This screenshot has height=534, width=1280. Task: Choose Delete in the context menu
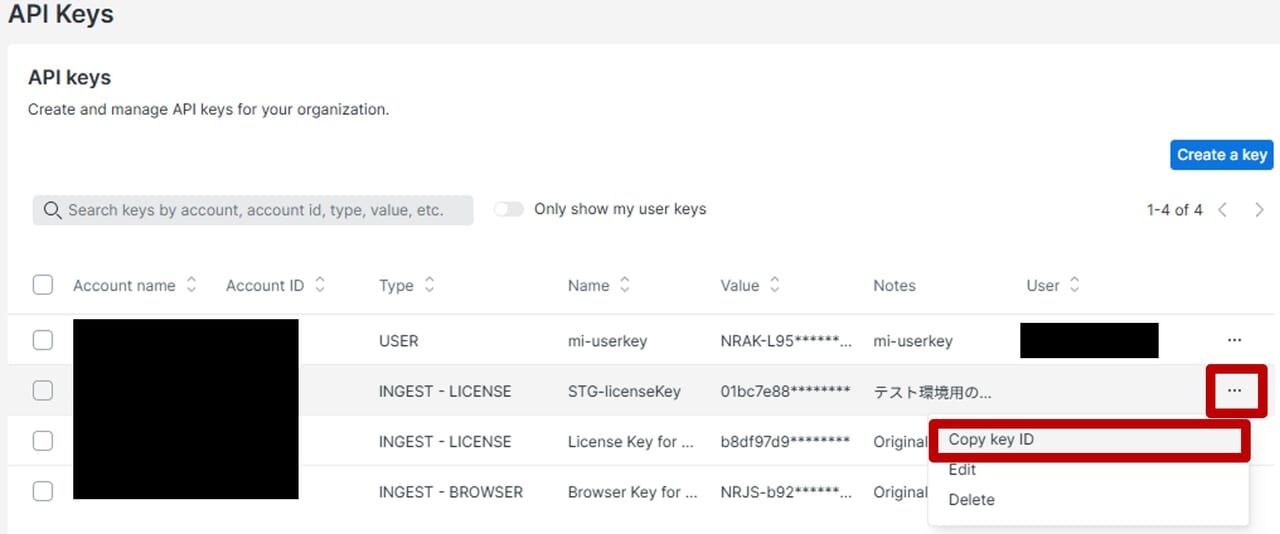pos(971,499)
